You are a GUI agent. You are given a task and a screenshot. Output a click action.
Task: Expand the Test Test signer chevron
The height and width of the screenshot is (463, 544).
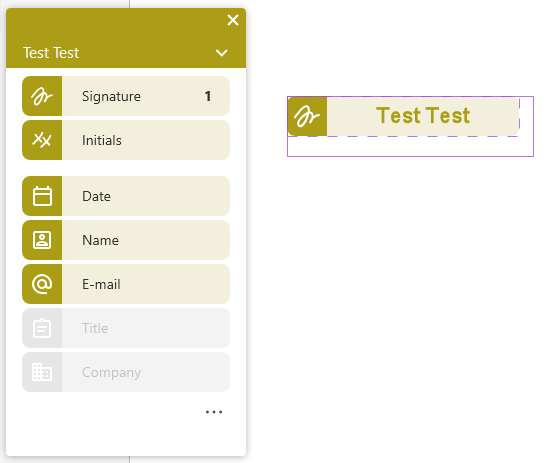point(221,53)
